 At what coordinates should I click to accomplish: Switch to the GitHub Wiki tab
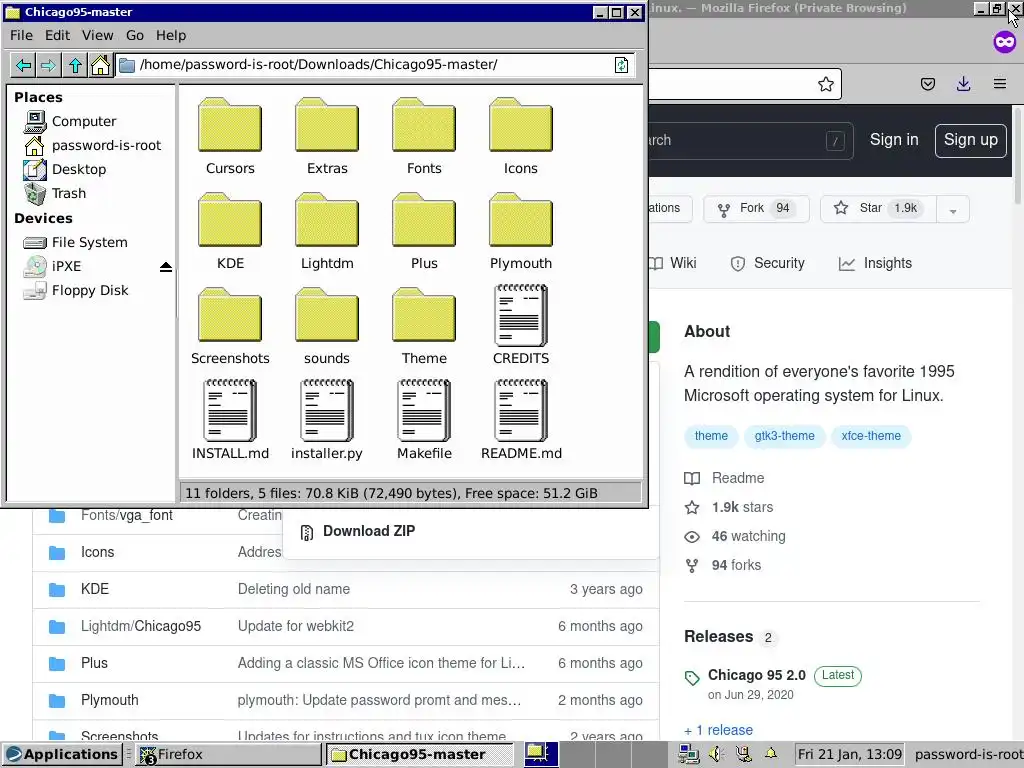click(674, 263)
